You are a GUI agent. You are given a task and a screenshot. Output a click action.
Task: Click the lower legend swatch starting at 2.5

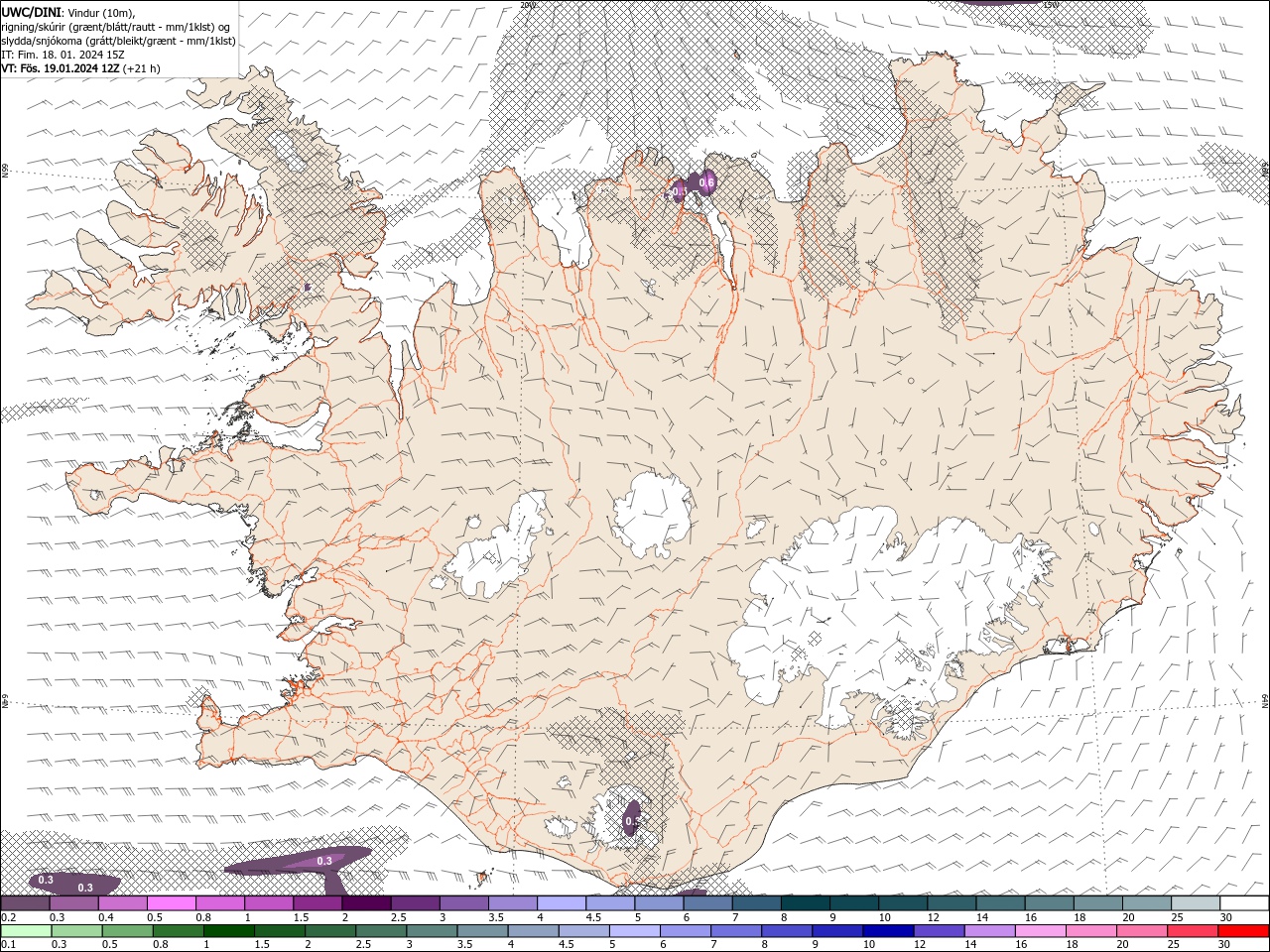pyautogui.click(x=380, y=931)
